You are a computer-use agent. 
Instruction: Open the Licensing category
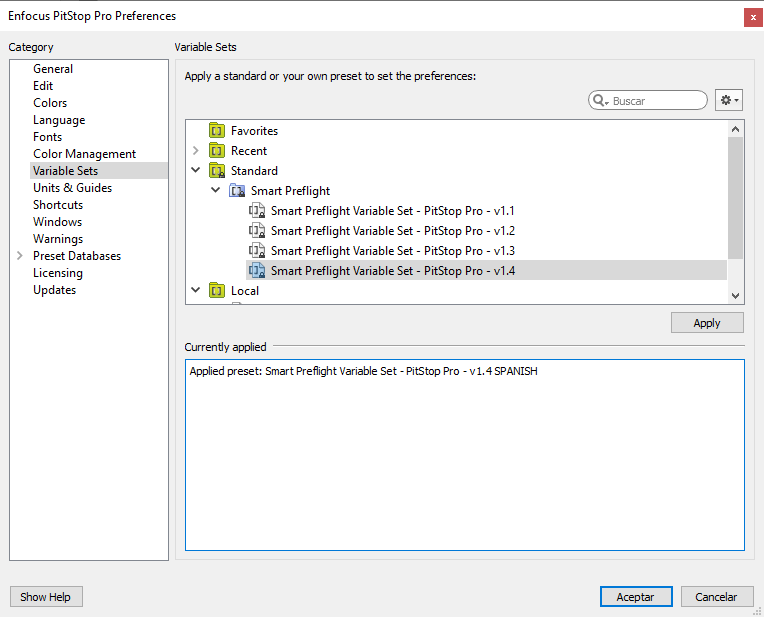click(x=58, y=273)
